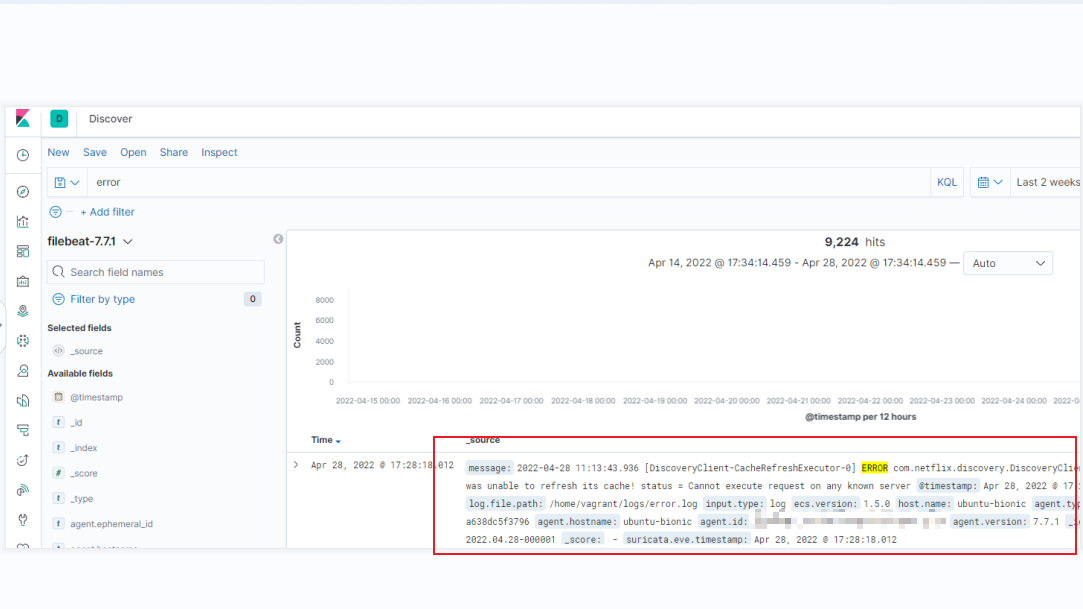Open the calendar quick date menu
Screen dimensions: 1083x609
pyautogui.click(x=989, y=182)
